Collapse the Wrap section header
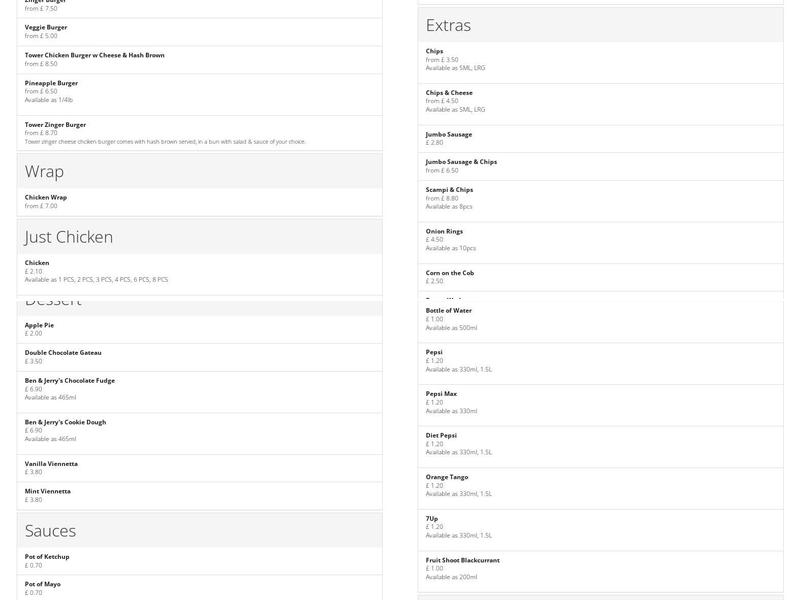The height and width of the screenshot is (600, 800). 199,171
